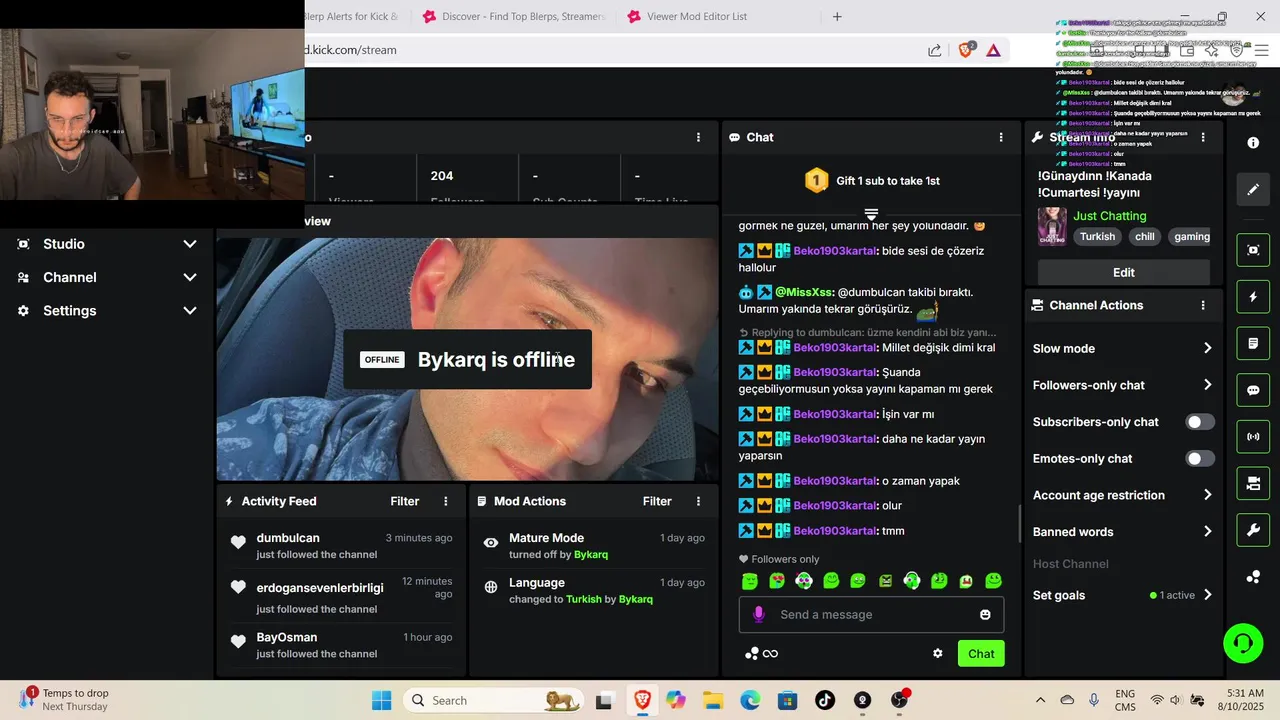Open the lightning bolt icon in right sidebar

(x=1253, y=297)
